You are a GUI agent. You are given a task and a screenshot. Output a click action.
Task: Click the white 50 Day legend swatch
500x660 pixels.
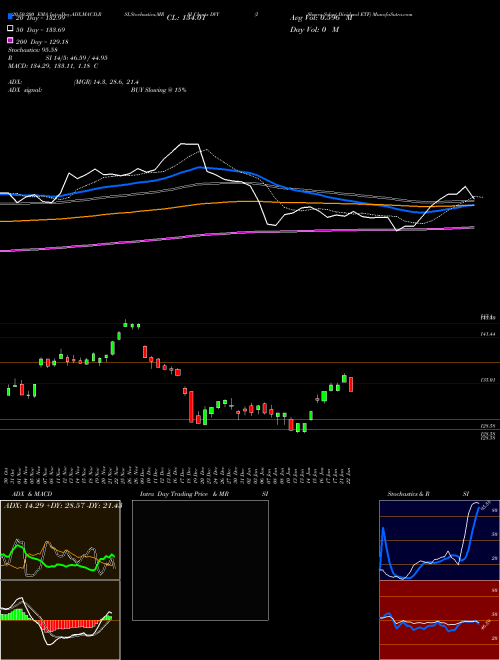(x=10, y=29)
